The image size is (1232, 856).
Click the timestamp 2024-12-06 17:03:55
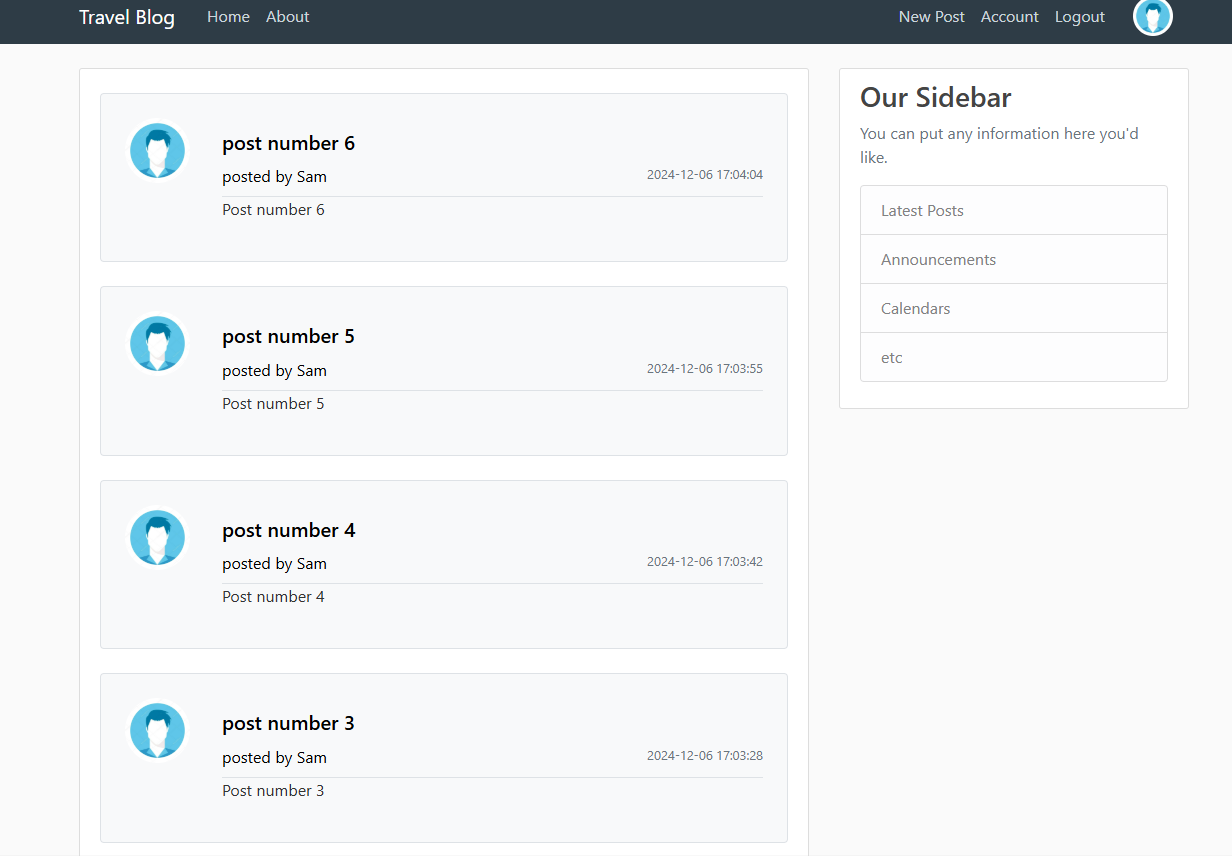pyautogui.click(x=705, y=369)
